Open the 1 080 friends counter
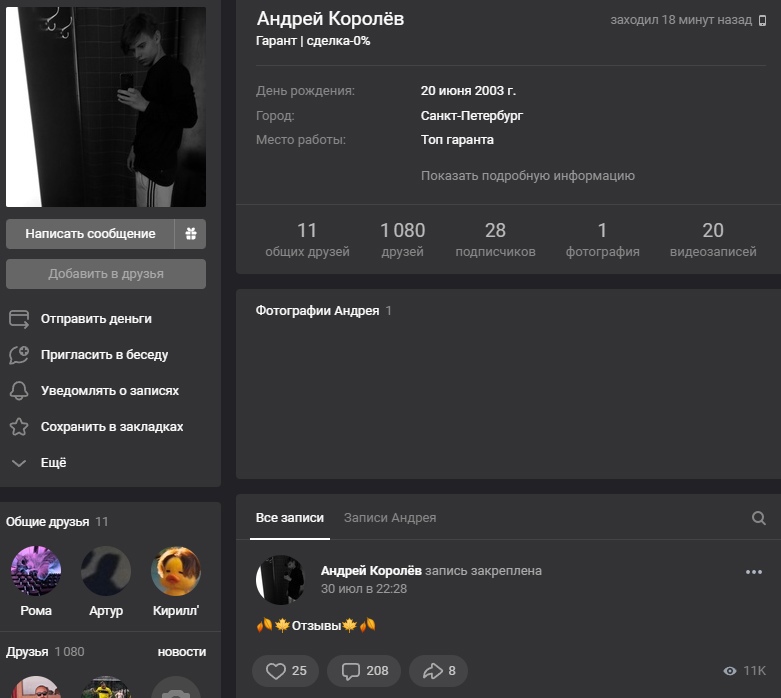The width and height of the screenshot is (781, 698). (x=402, y=240)
